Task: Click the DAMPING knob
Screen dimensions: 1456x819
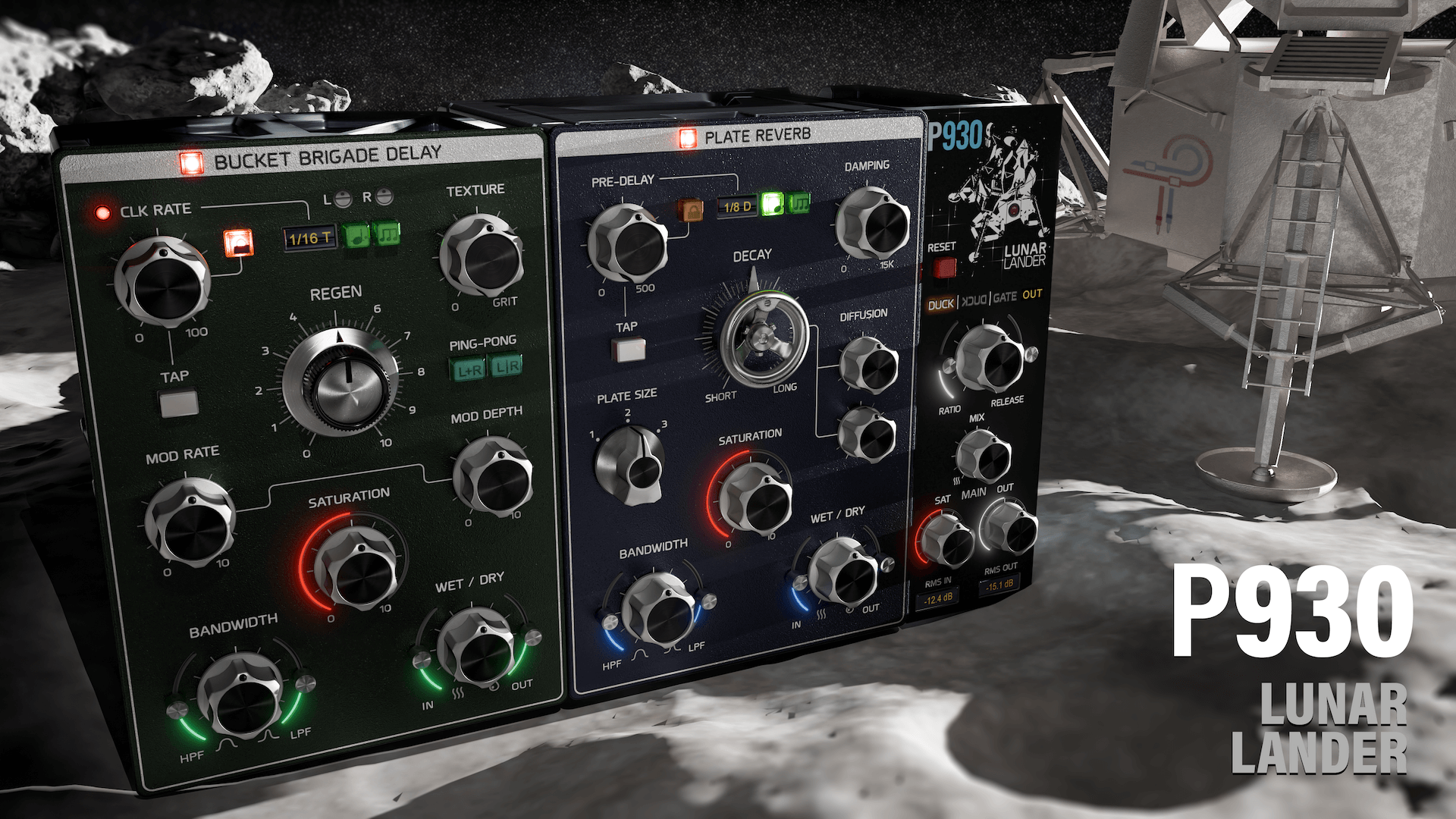Action: click(873, 222)
